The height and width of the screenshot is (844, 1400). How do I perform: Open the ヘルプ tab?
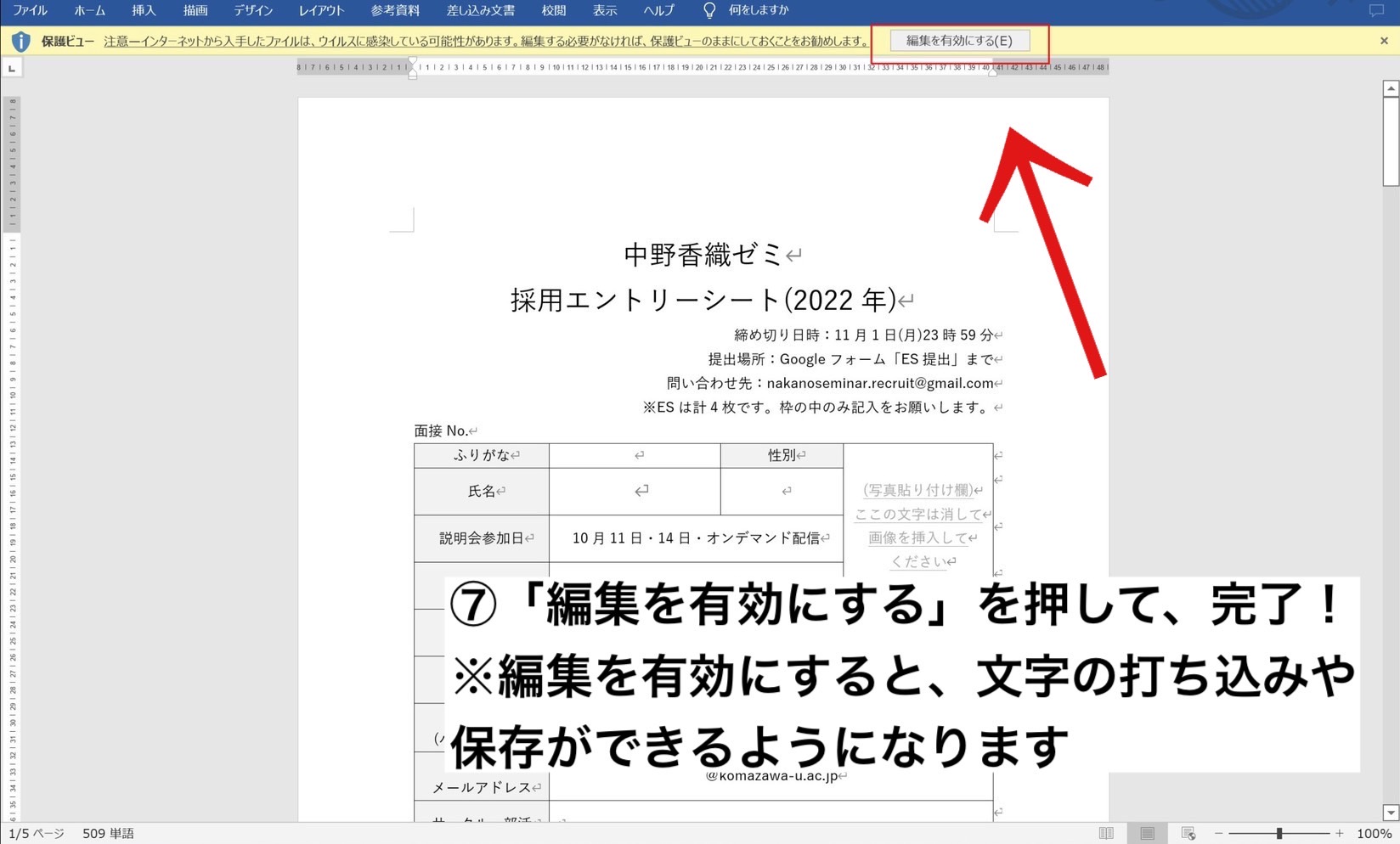[658, 10]
